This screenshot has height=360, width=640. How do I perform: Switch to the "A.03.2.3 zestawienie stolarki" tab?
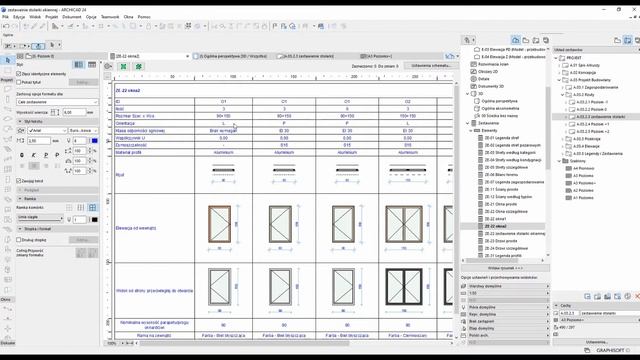pyautogui.click(x=308, y=56)
